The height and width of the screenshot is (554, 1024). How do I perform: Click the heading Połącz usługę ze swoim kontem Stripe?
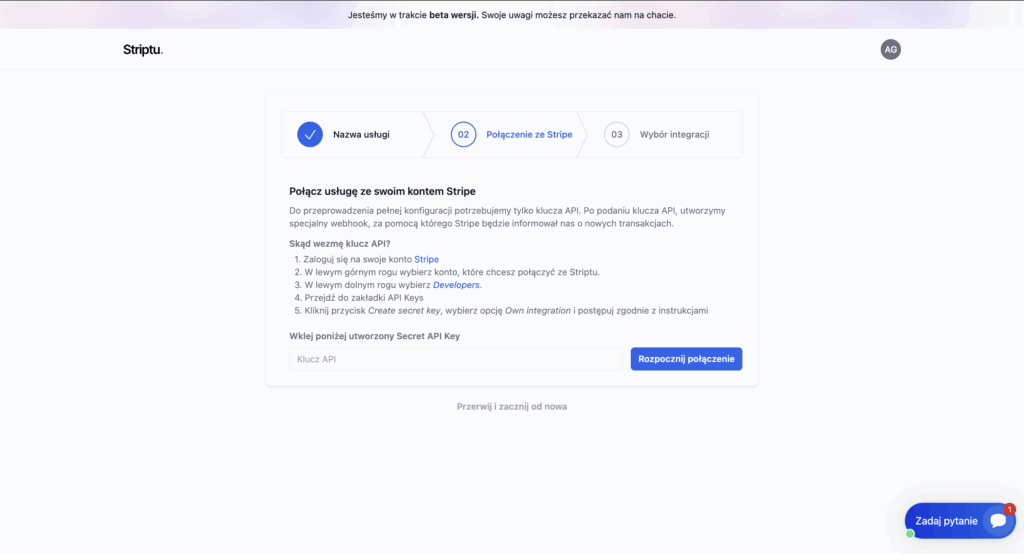click(x=383, y=191)
